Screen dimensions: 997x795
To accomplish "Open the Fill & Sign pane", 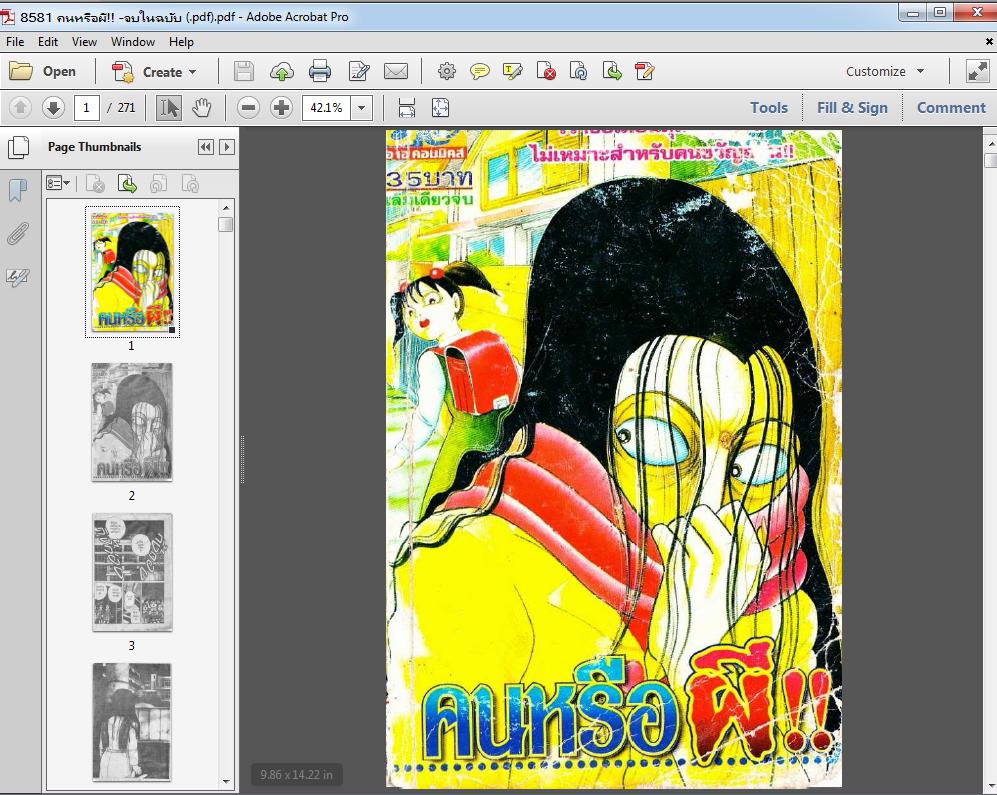I will click(852, 107).
